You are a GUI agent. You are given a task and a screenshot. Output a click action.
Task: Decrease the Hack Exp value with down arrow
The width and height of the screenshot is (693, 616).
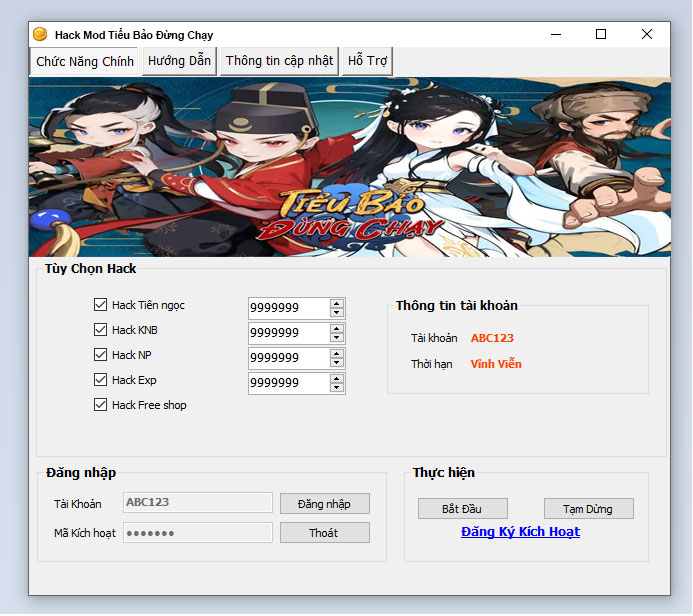[337, 388]
